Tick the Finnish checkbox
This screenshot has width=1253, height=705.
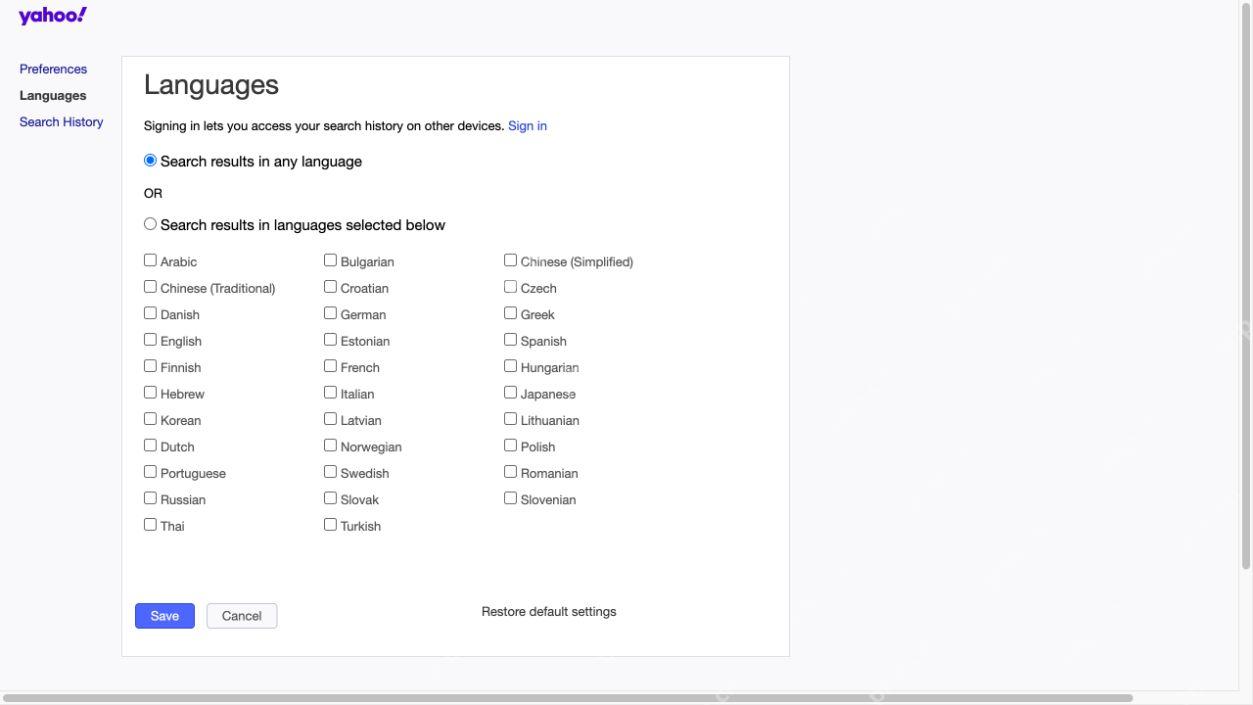coord(151,366)
